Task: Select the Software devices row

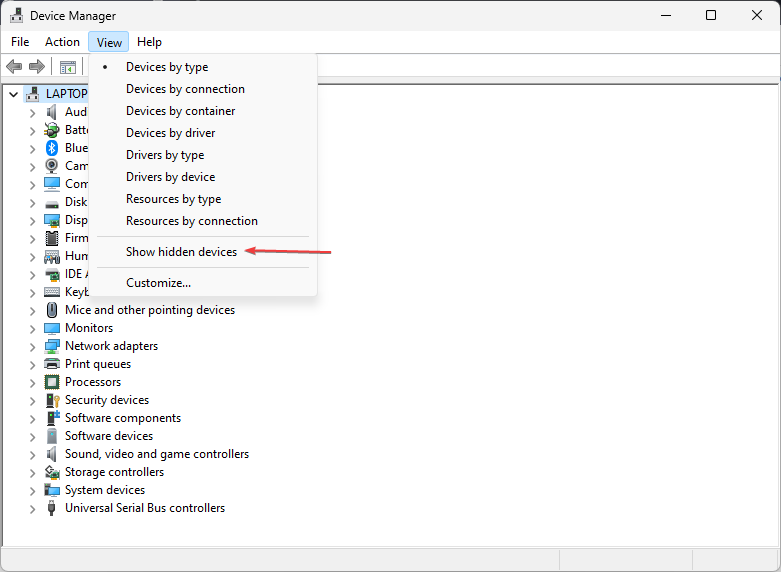Action: (x=109, y=436)
